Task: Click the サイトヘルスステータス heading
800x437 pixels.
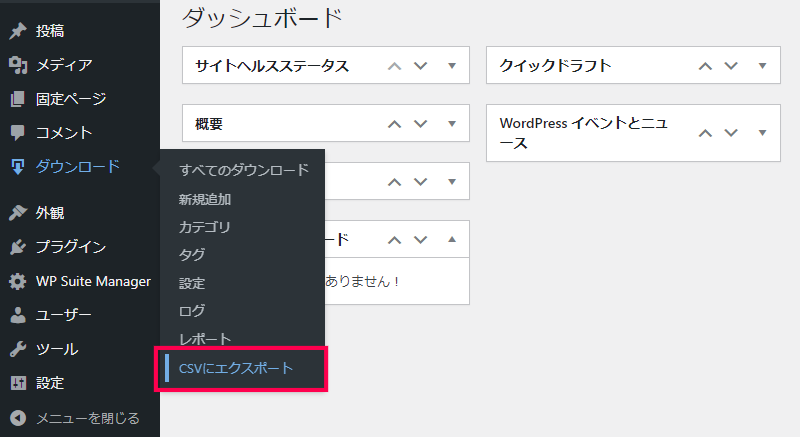Action: (272, 66)
